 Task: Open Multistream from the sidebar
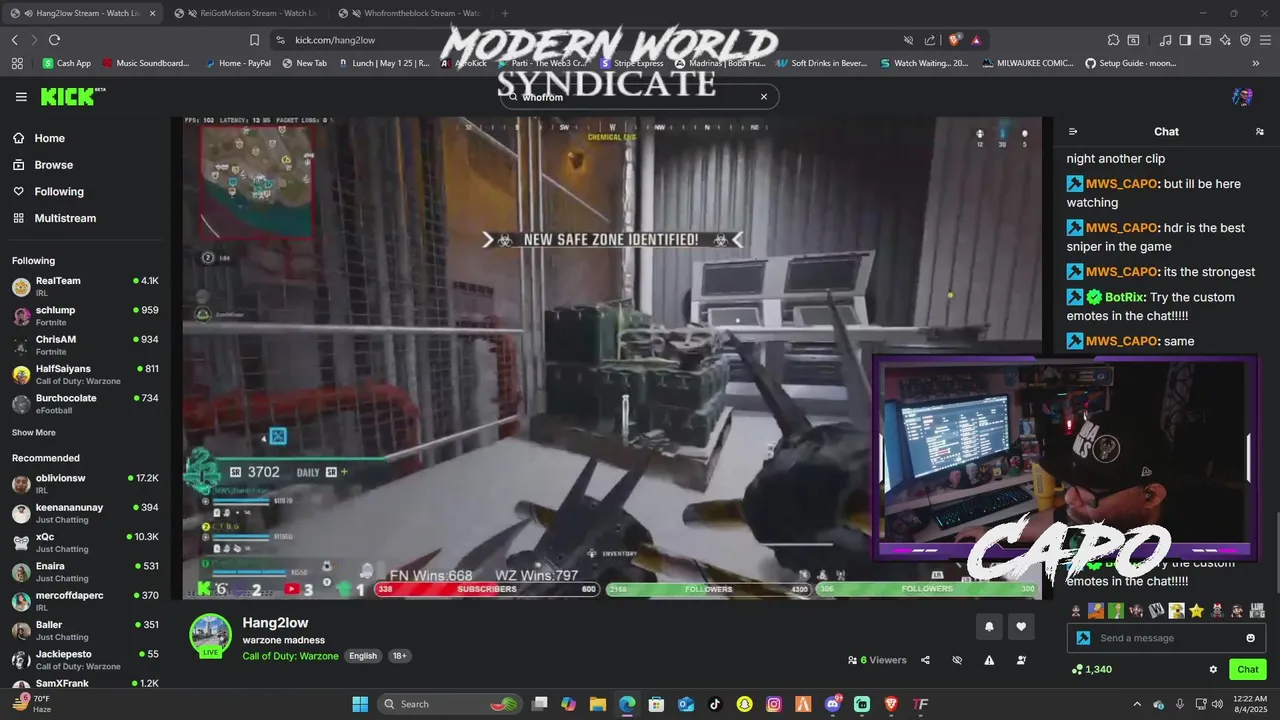click(65, 218)
